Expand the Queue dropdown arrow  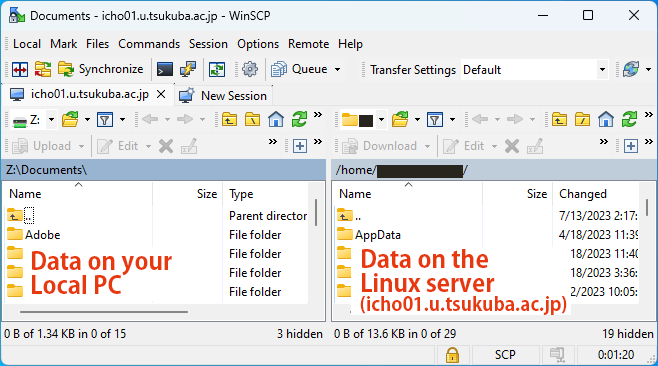pos(337,70)
